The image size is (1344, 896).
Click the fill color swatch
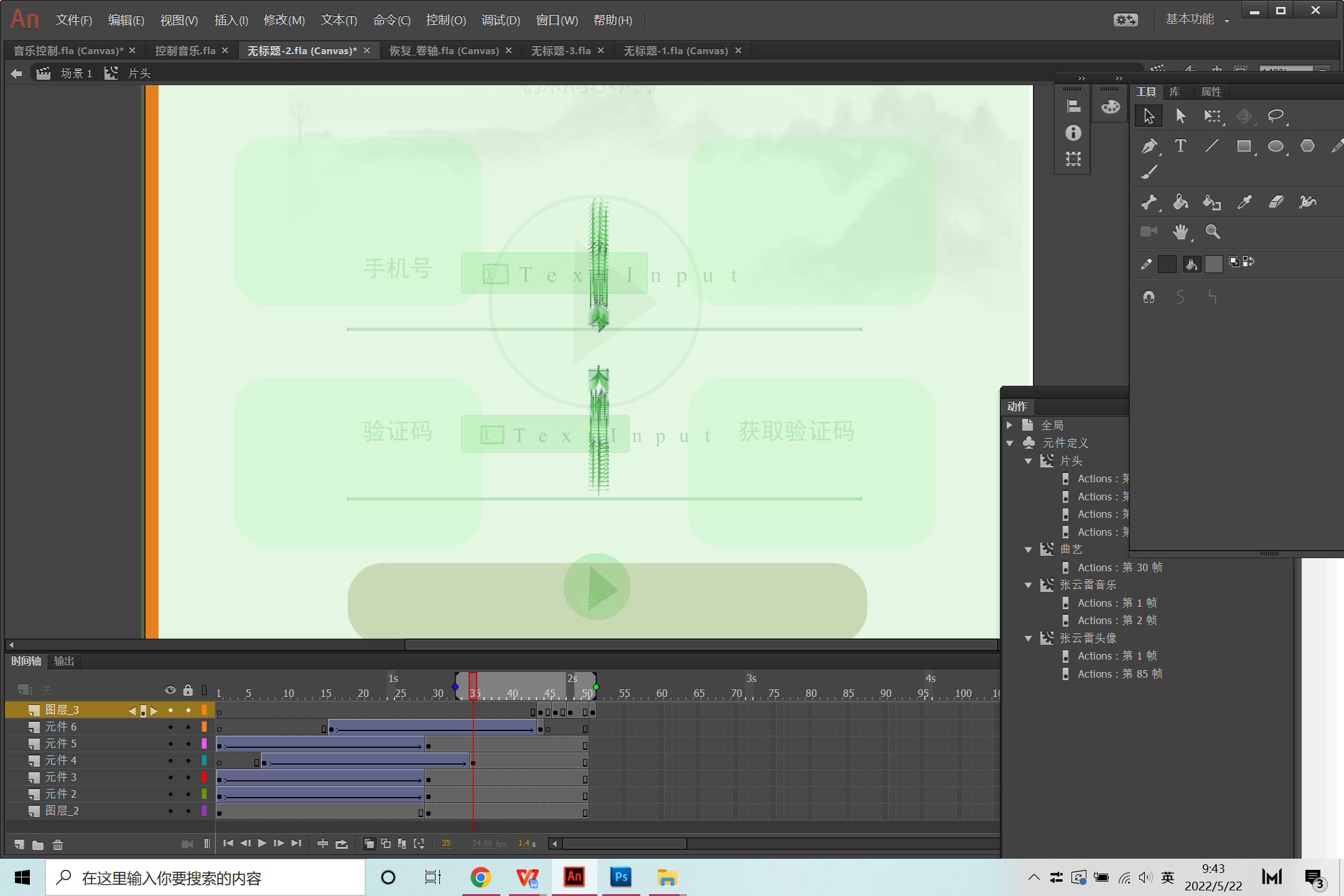coord(1213,264)
